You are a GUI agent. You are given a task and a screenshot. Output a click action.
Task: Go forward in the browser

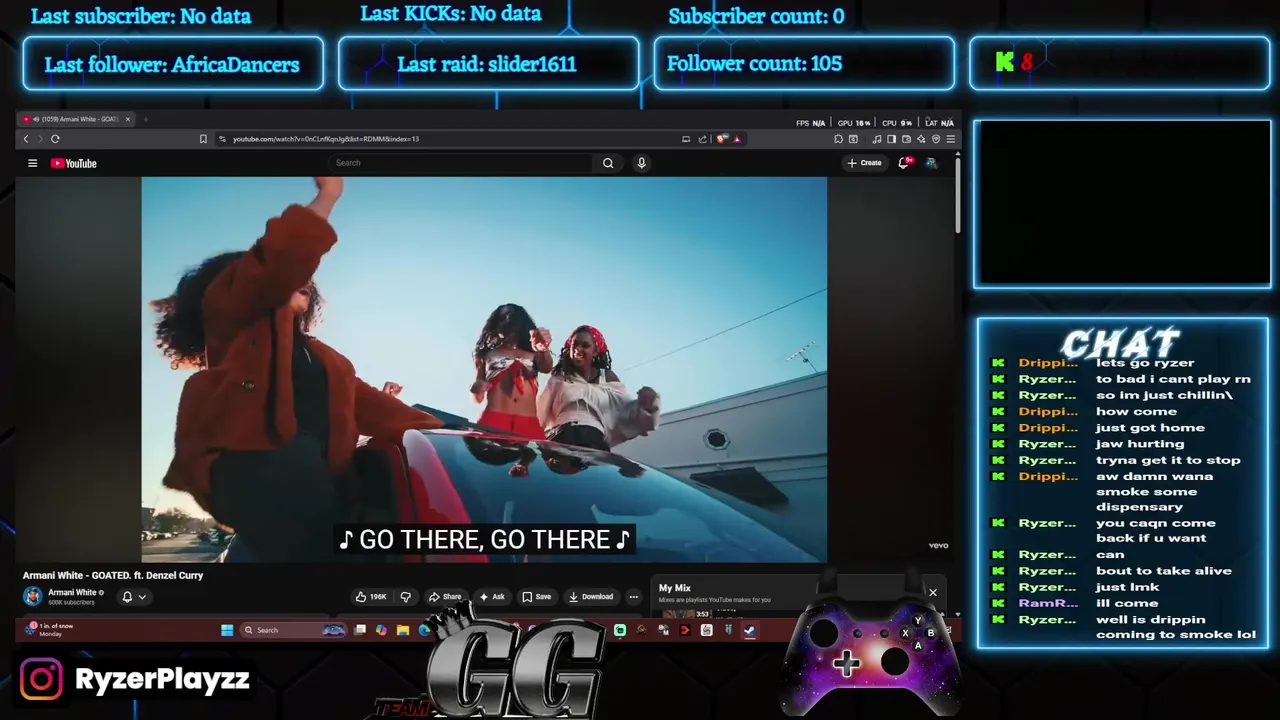40,139
